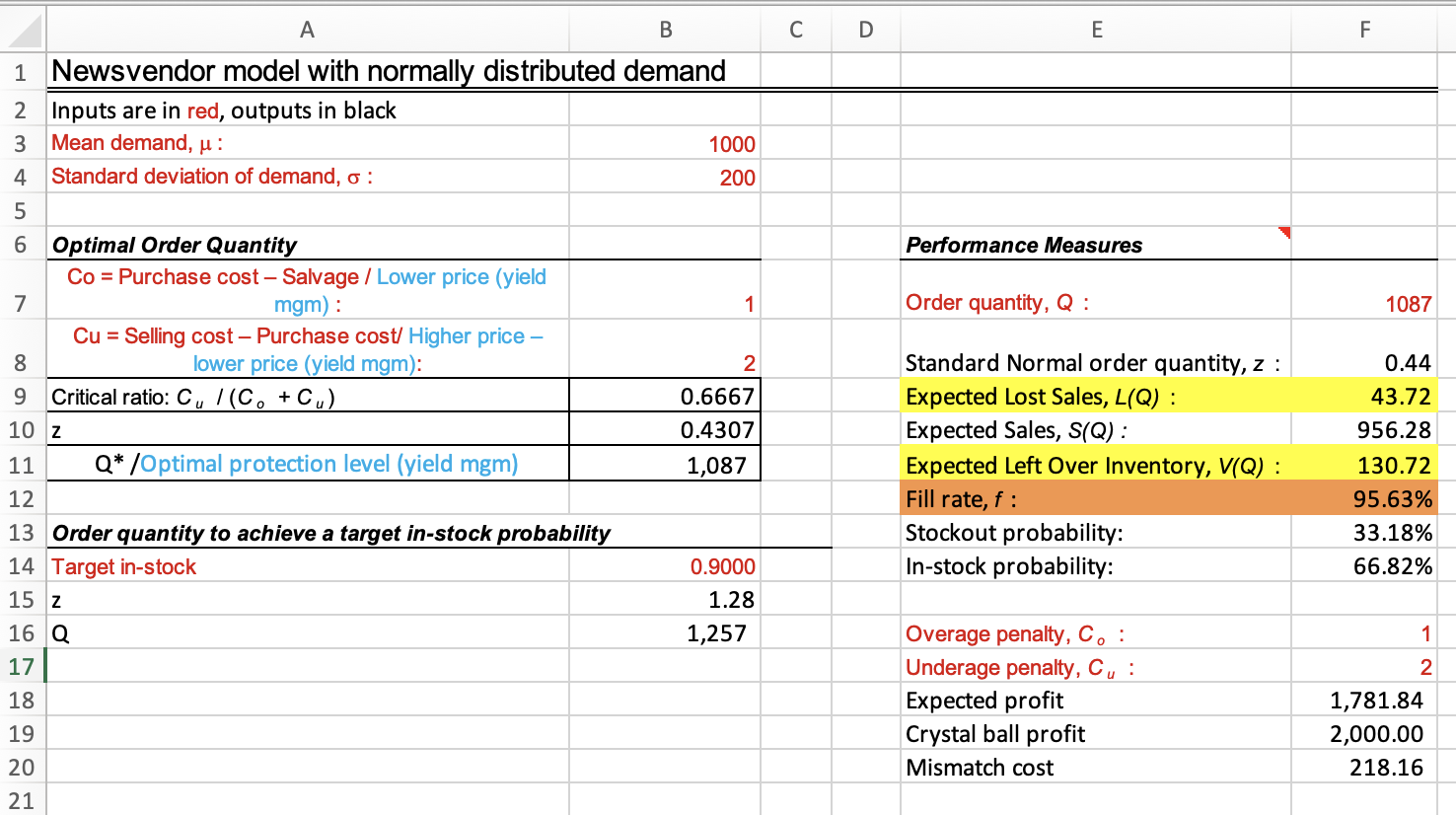The height and width of the screenshot is (815, 1456).
Task: Select column E header
Action: 1097,30
